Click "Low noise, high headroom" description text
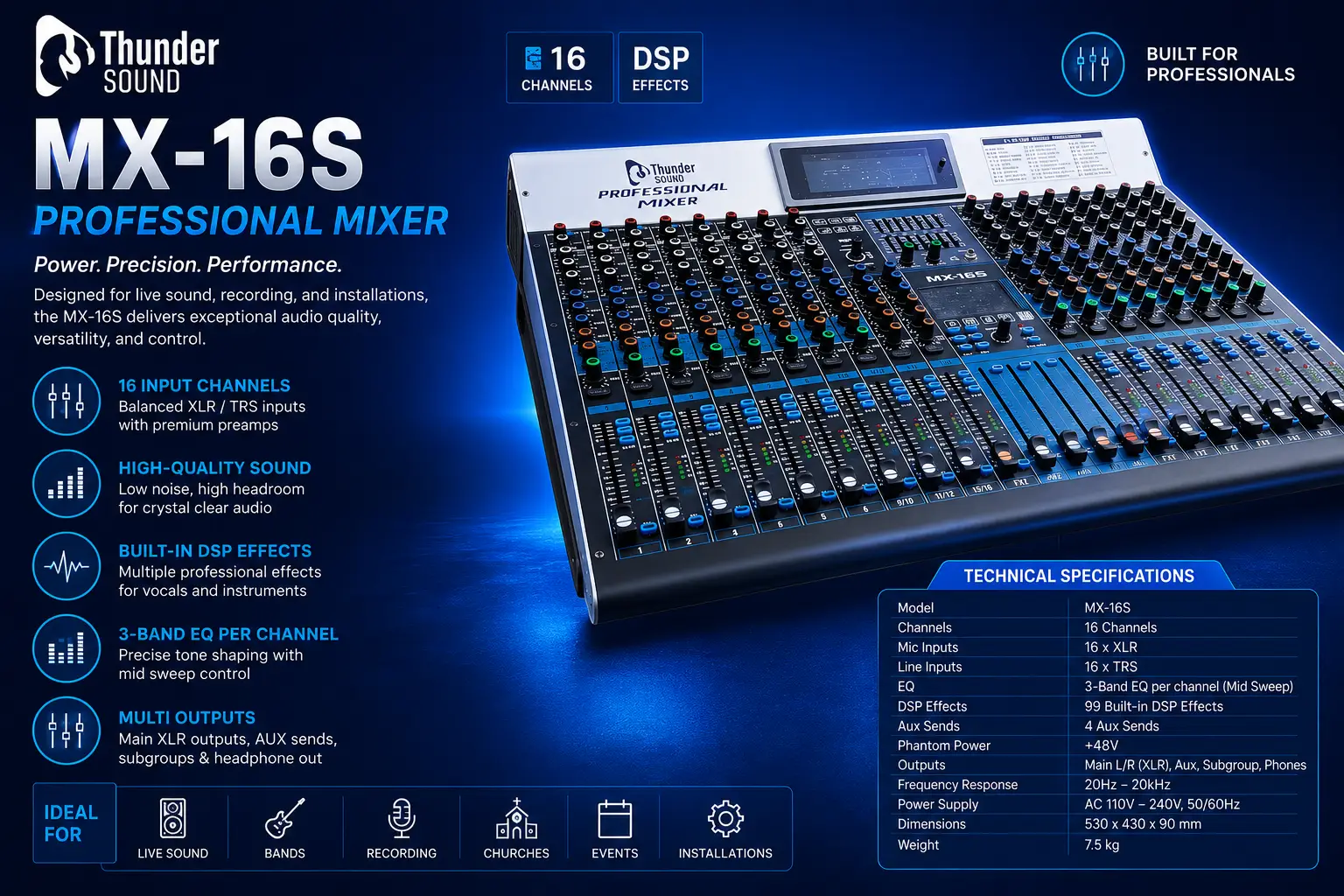Viewport: 1344px width, 896px height. tap(211, 489)
